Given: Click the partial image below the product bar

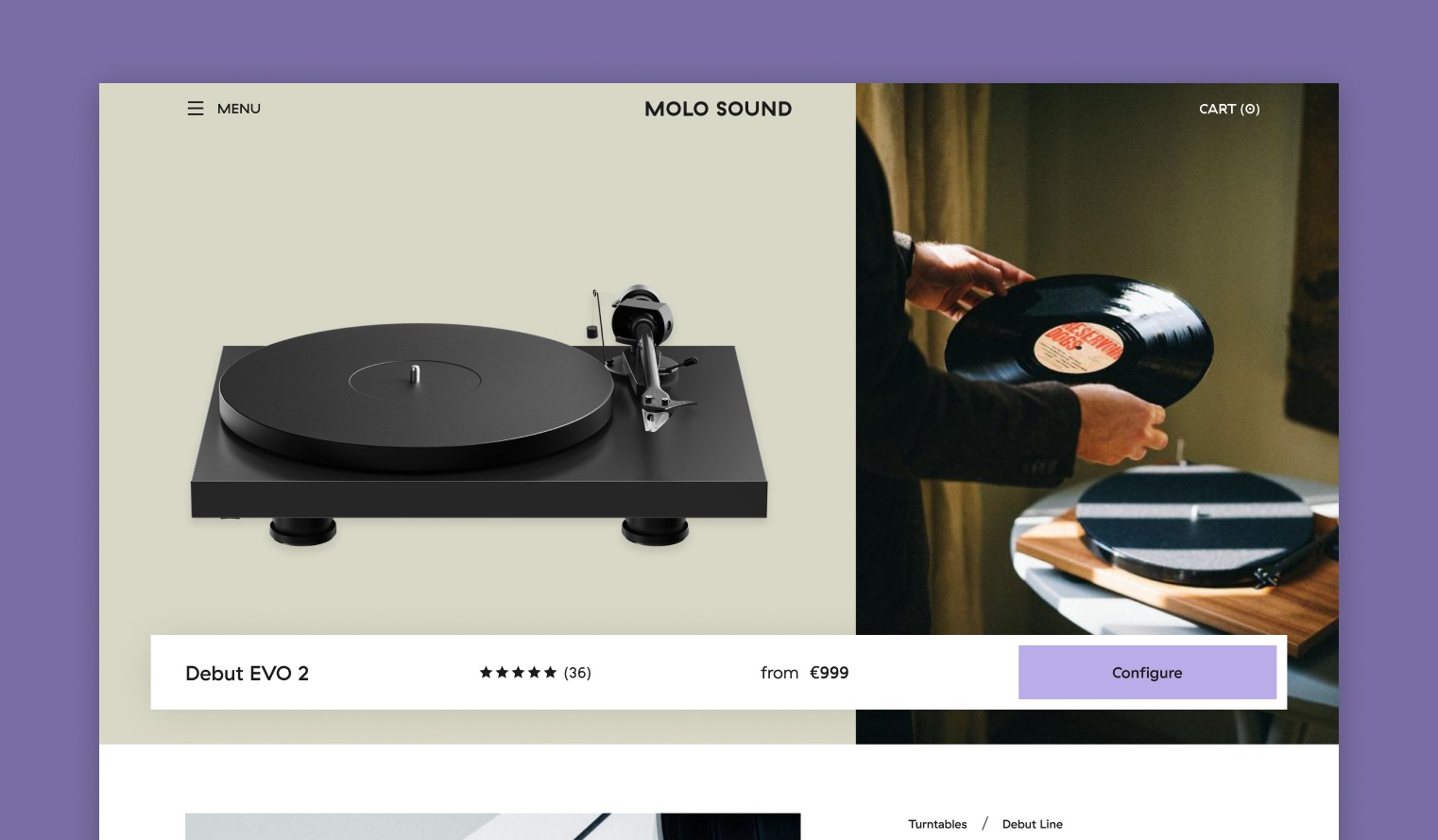Looking at the screenshot, I should [x=492, y=827].
